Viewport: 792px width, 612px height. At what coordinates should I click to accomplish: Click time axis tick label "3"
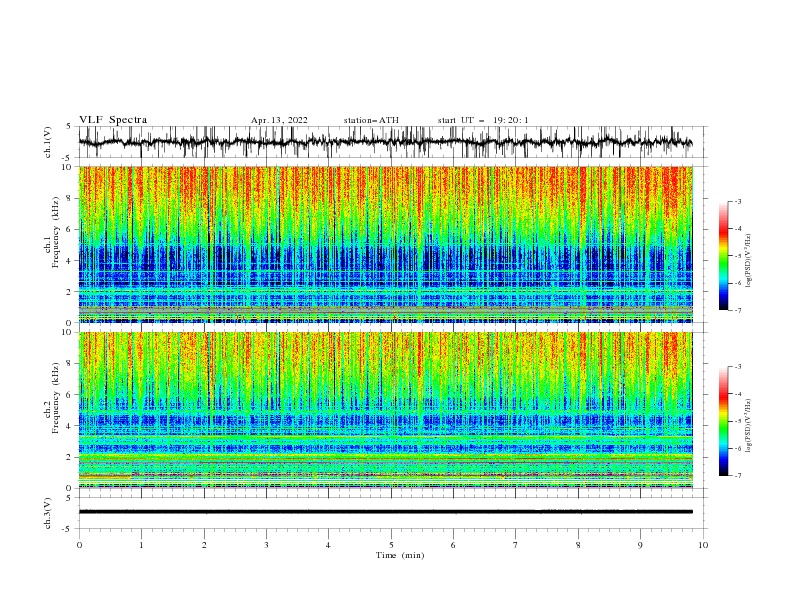click(266, 545)
